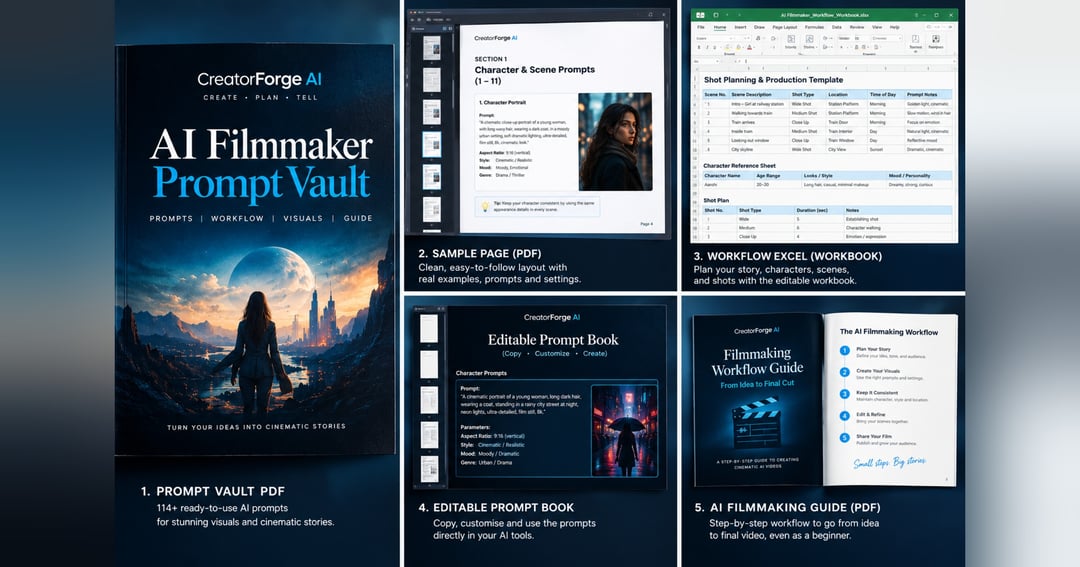Screen dimensions: 1080x567
Task: Toggle Italic in the Excel ribbon
Action: click(x=707, y=48)
